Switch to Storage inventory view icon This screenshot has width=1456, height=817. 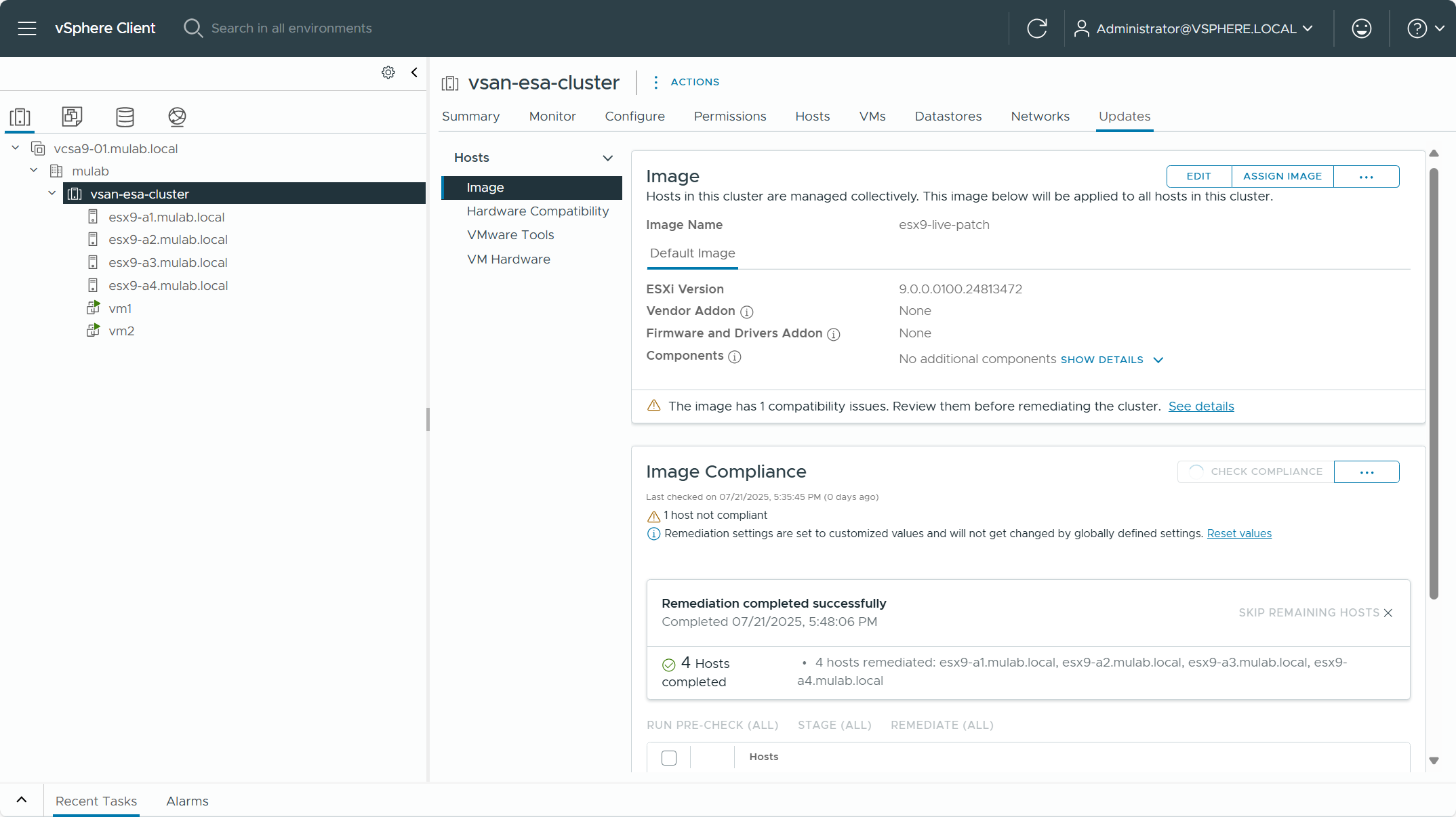pos(125,117)
